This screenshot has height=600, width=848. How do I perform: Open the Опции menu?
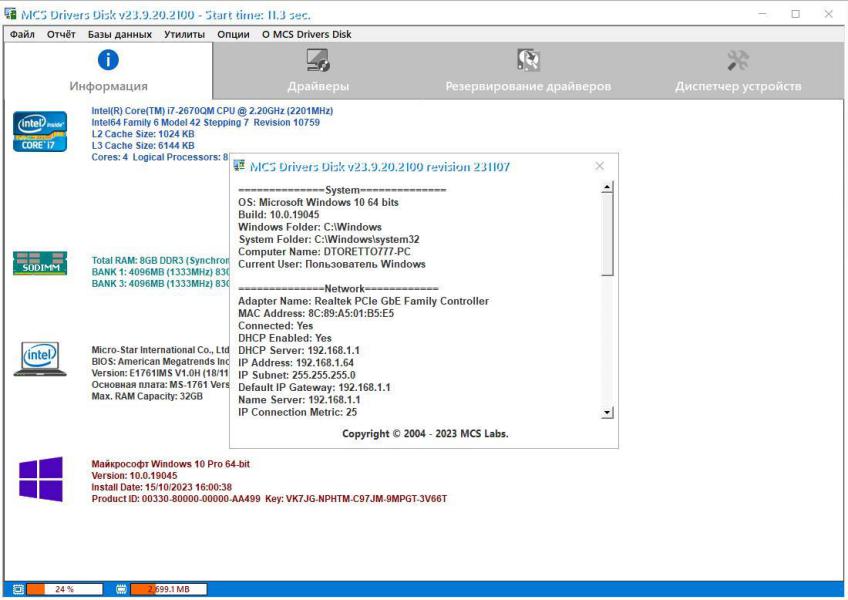click(233, 34)
